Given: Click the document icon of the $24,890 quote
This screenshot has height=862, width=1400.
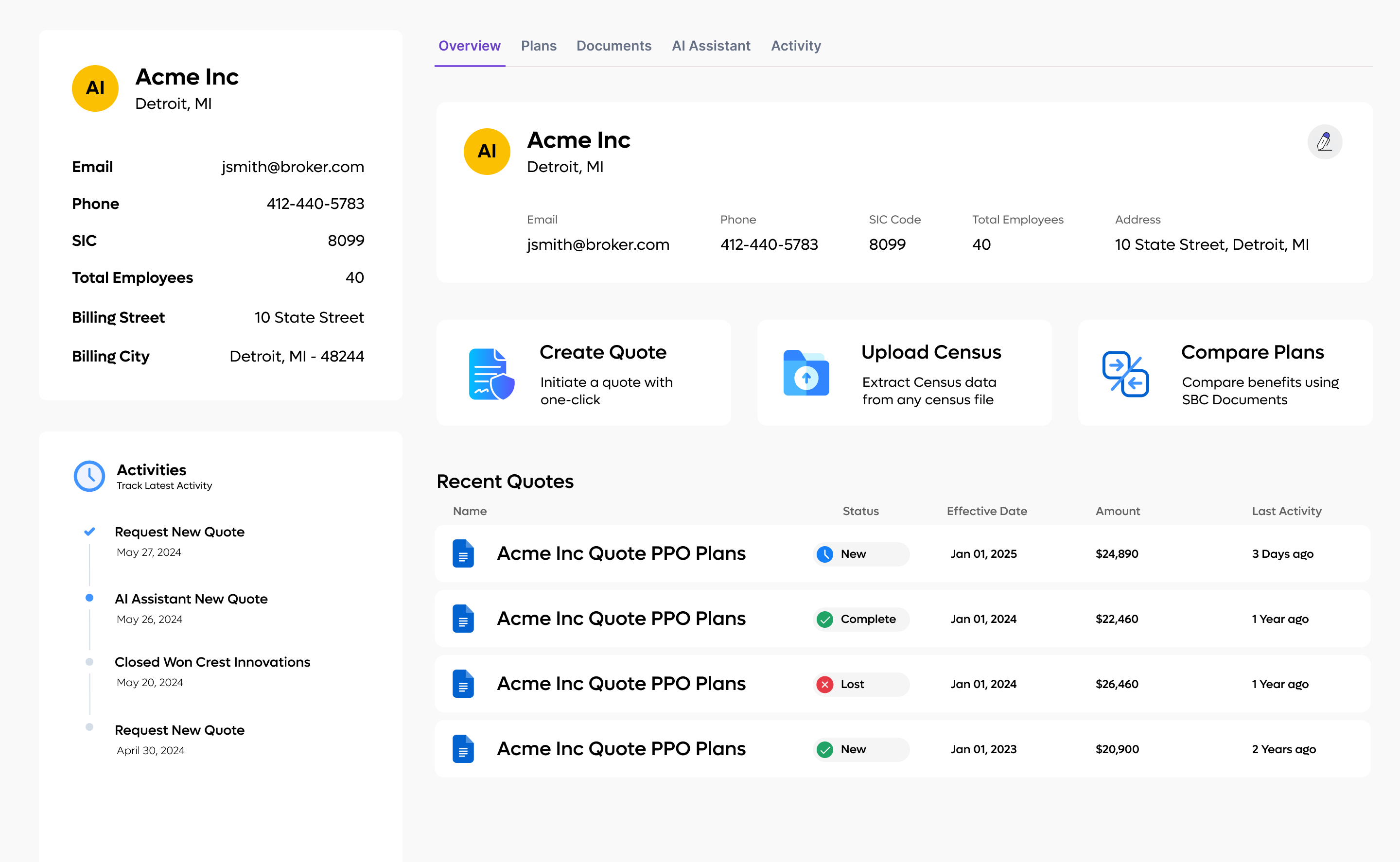Looking at the screenshot, I should pyautogui.click(x=463, y=553).
